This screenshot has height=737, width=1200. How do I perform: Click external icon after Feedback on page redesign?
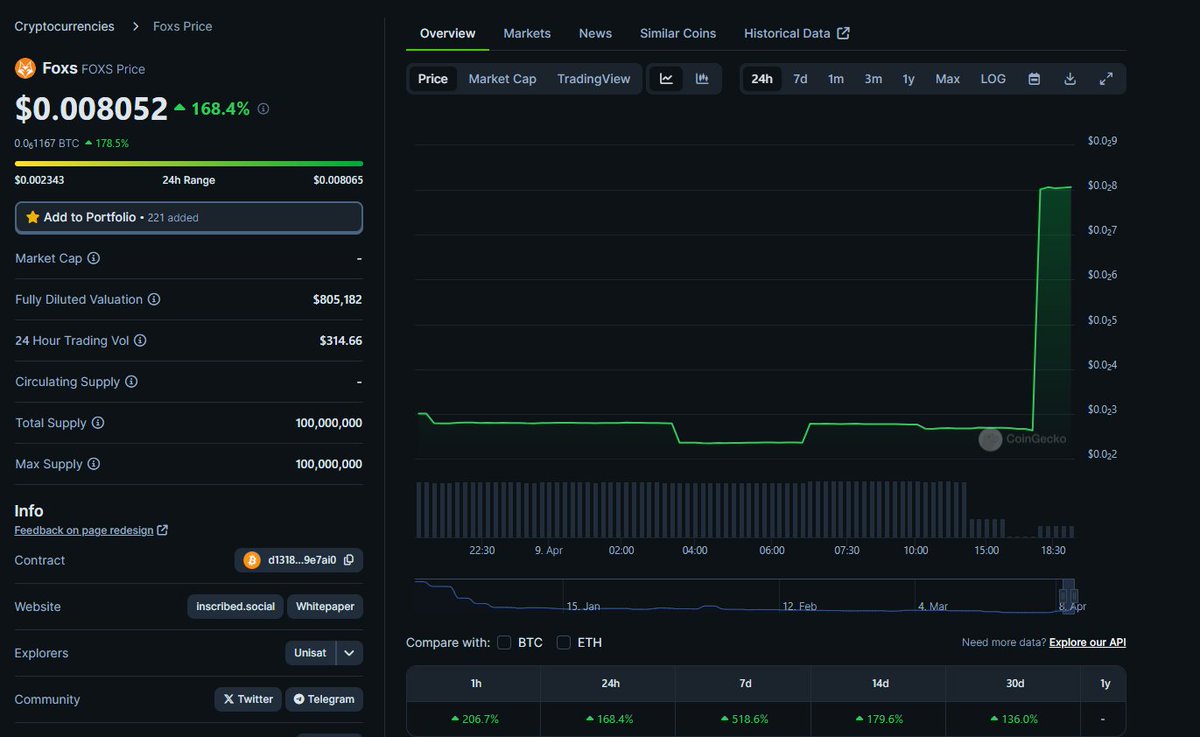tap(163, 530)
